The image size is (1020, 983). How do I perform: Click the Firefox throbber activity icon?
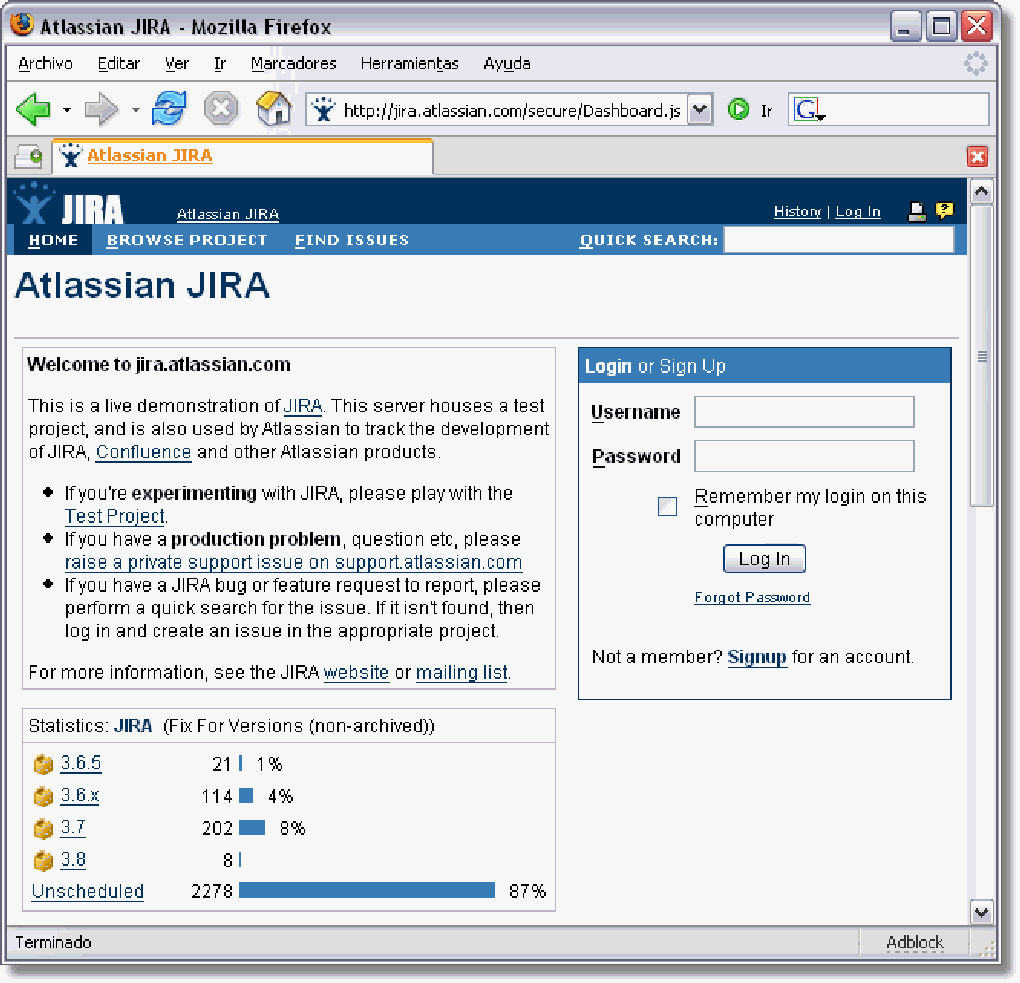975,64
